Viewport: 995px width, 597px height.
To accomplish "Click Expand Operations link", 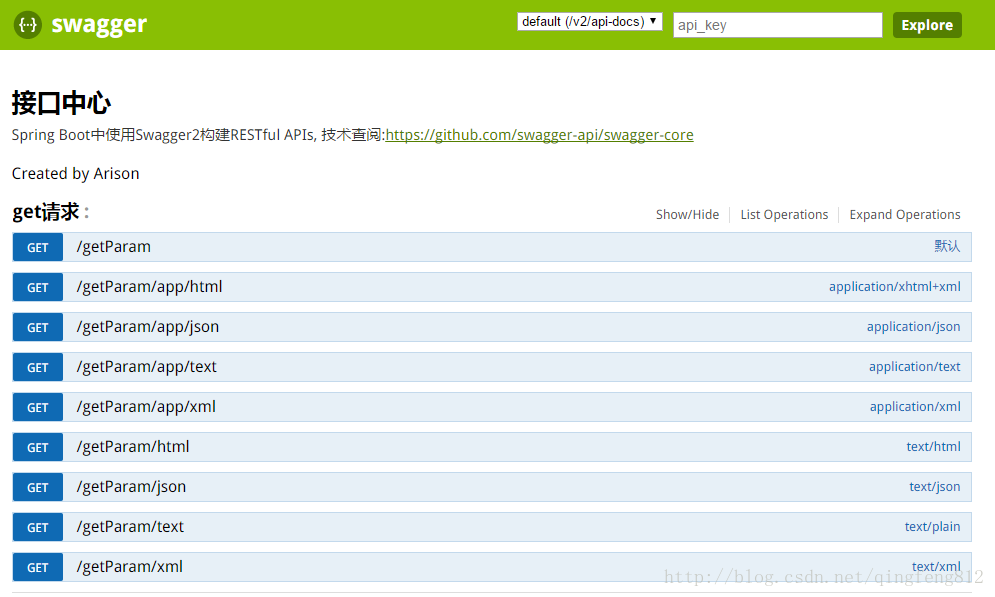I will 905,214.
